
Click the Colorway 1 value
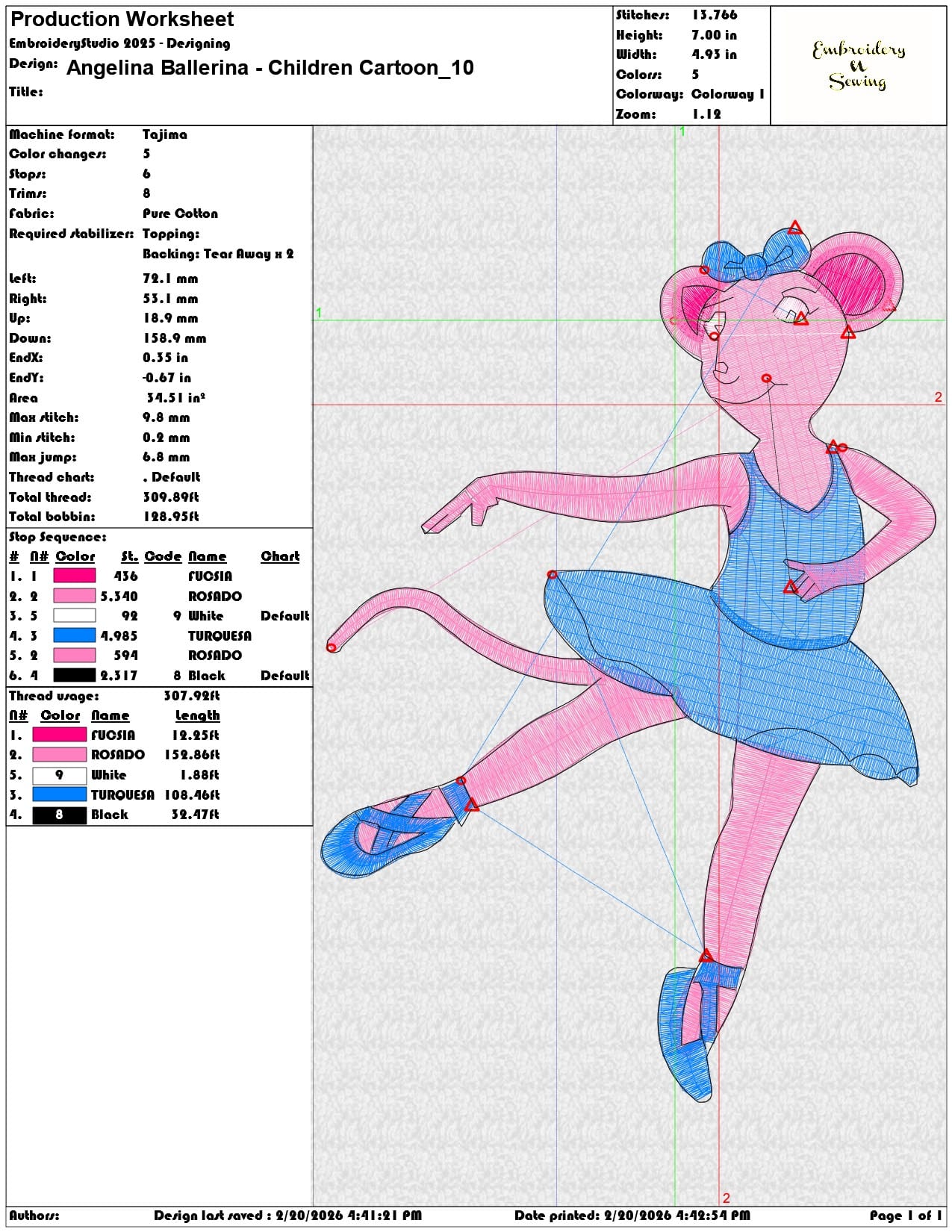[728, 94]
